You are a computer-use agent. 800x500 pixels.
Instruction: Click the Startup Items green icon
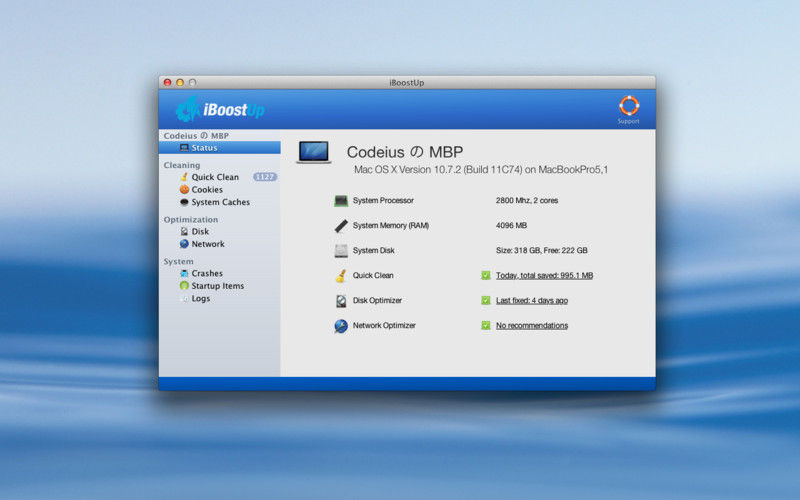pos(184,286)
